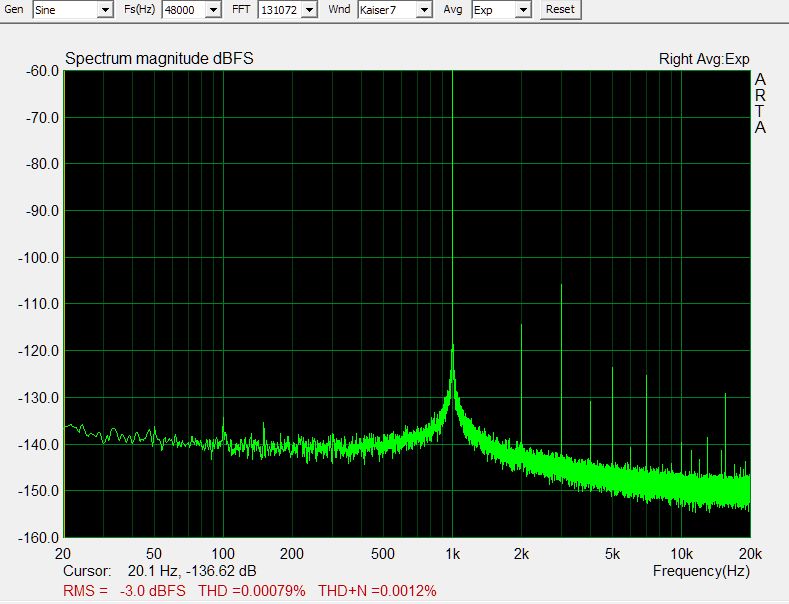Click the Wnd label

(x=339, y=9)
